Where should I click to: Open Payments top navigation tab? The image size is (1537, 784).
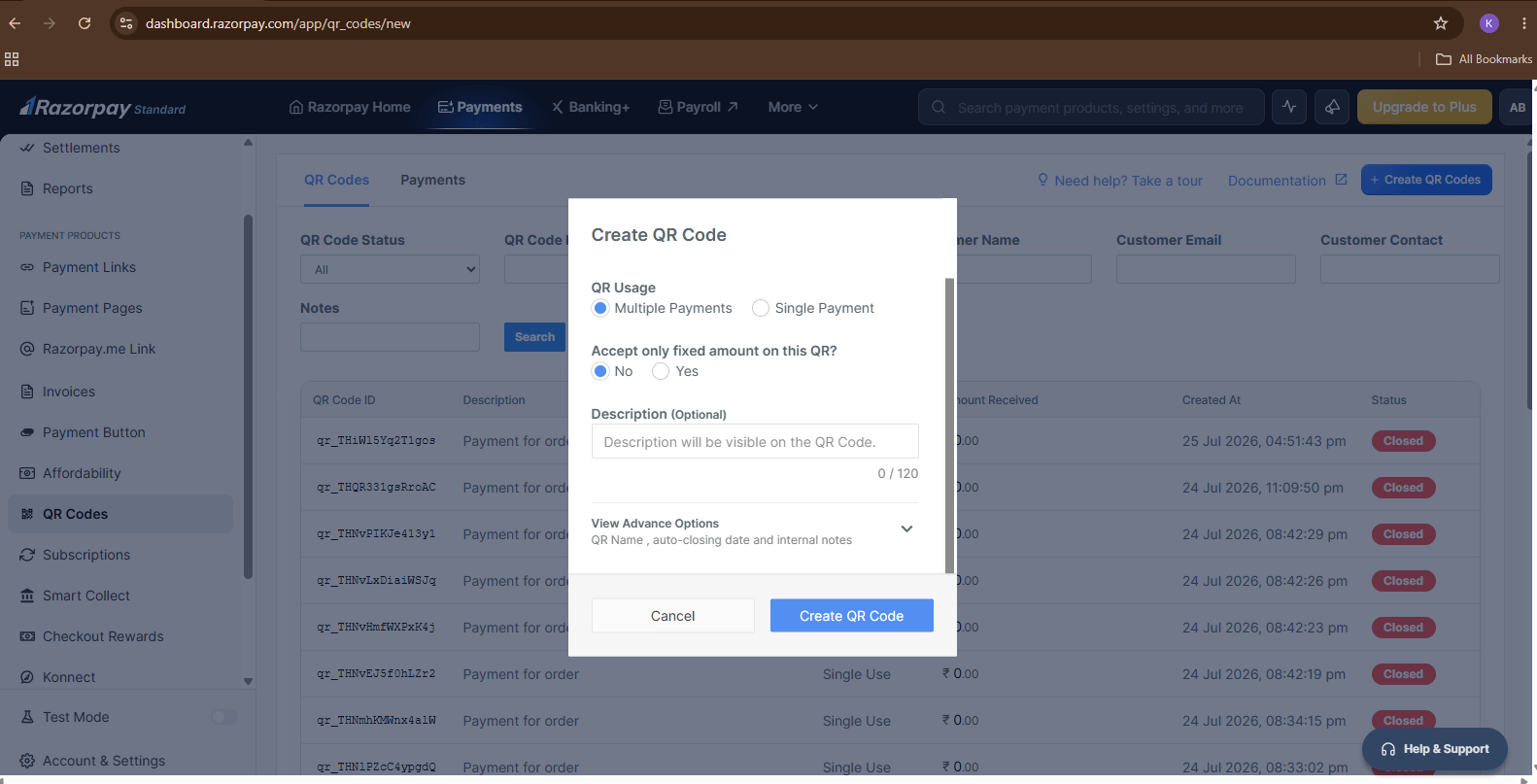coord(480,107)
